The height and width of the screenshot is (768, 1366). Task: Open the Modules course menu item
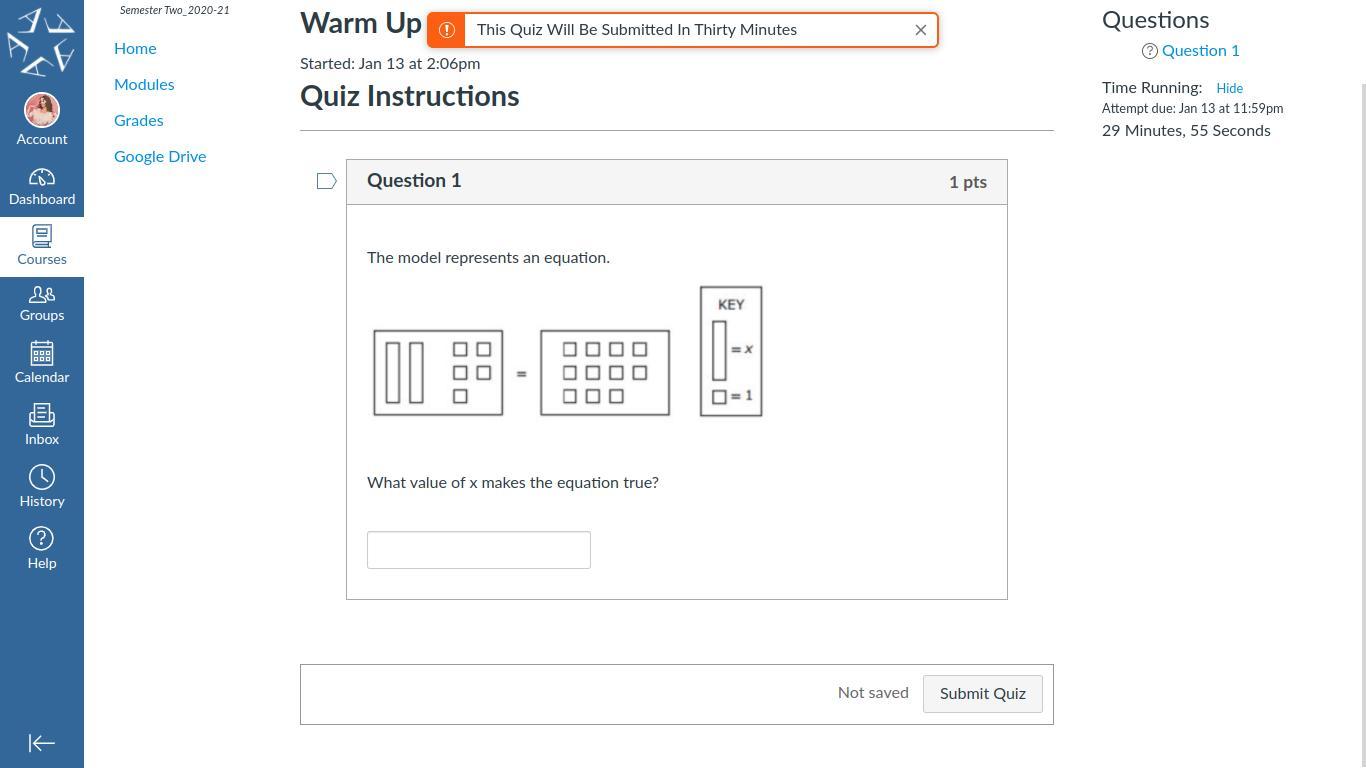(x=144, y=84)
